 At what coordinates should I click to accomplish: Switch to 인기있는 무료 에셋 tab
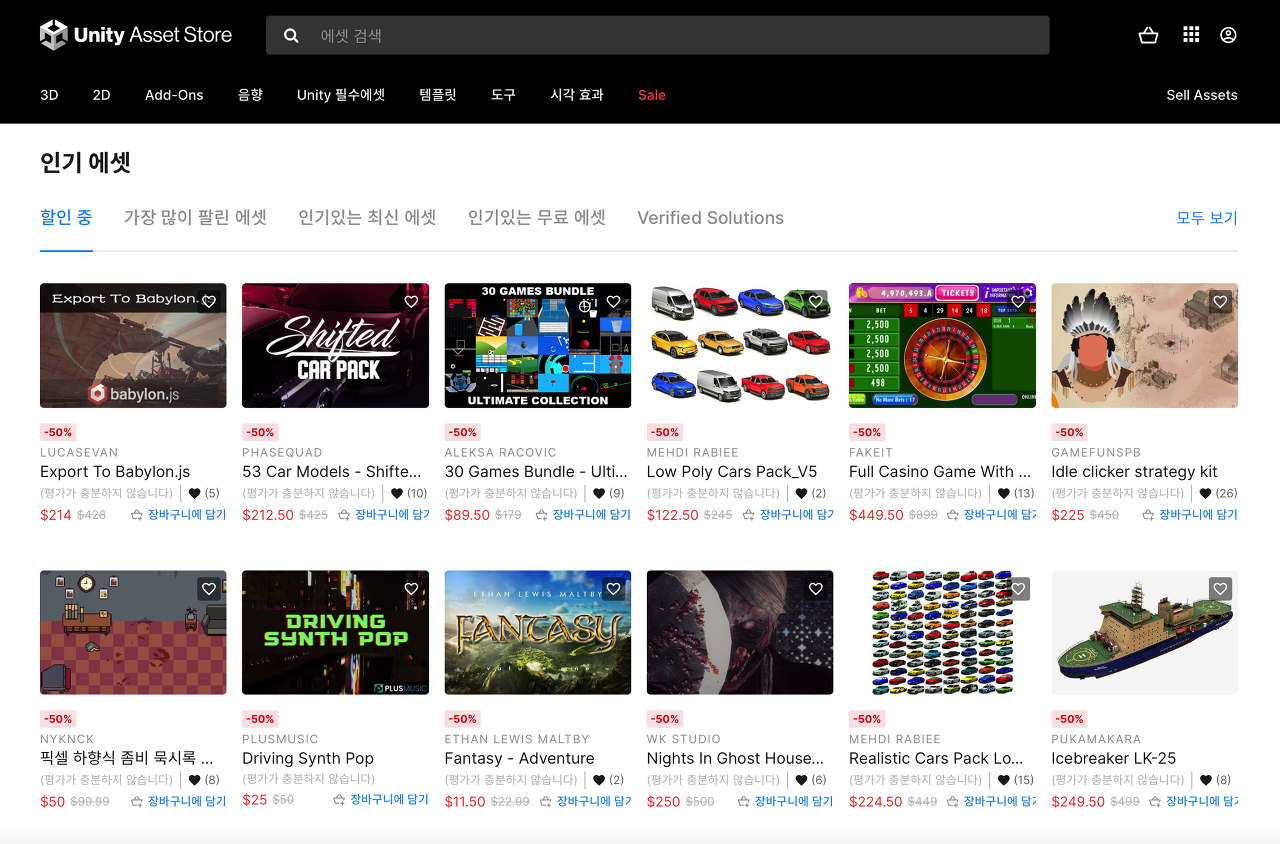point(537,217)
